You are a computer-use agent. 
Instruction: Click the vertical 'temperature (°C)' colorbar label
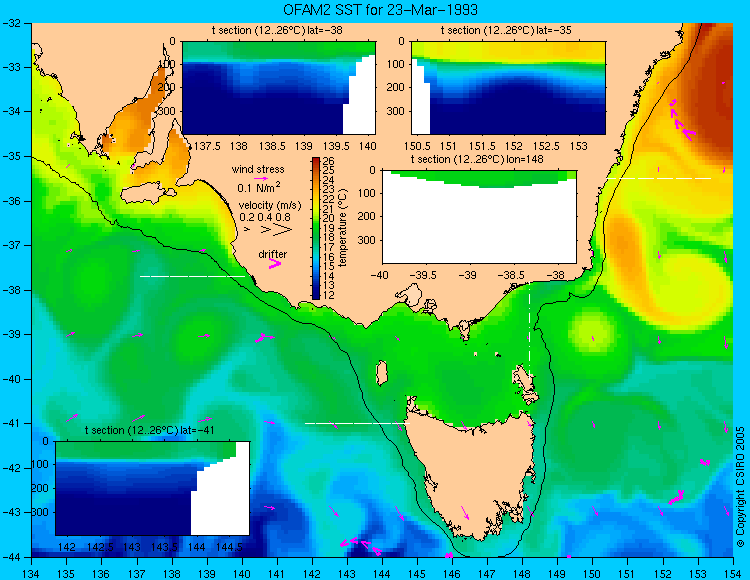pos(342,228)
